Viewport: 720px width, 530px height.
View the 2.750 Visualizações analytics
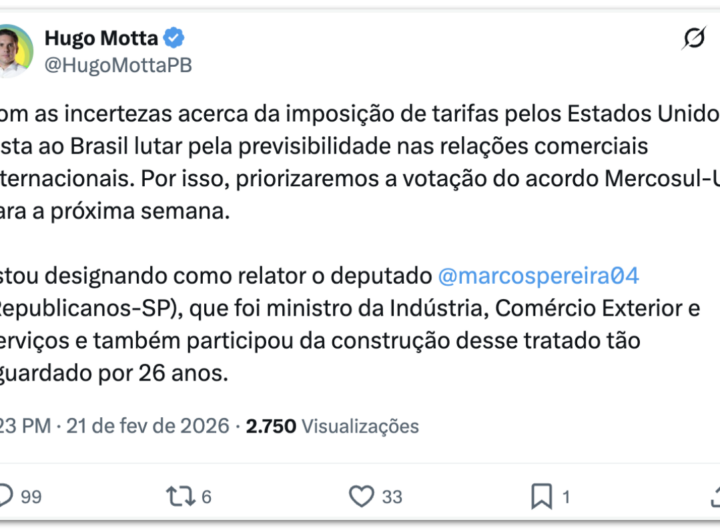(x=332, y=426)
